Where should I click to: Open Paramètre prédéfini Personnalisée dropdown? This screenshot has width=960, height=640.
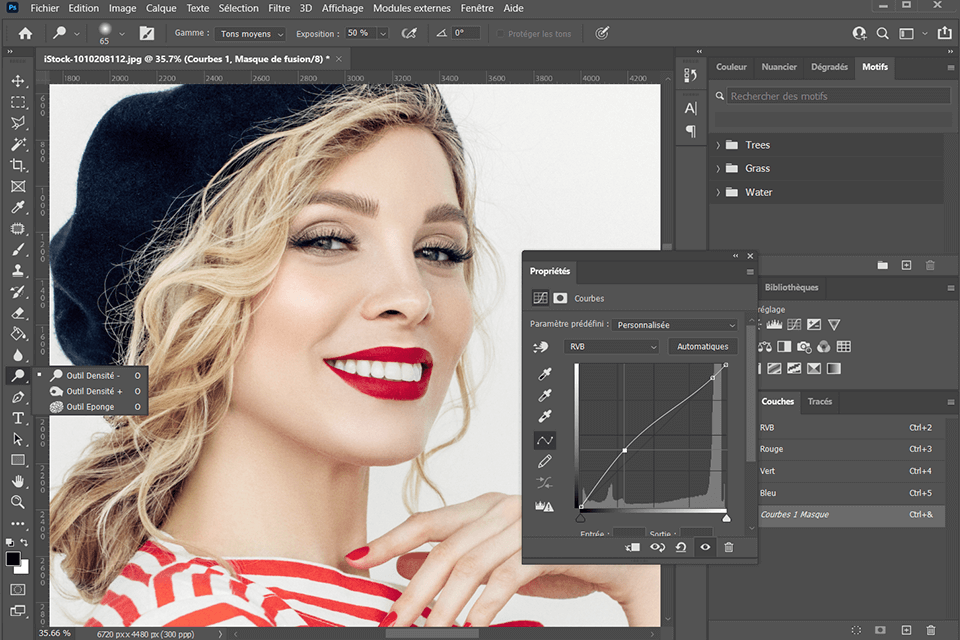(675, 325)
